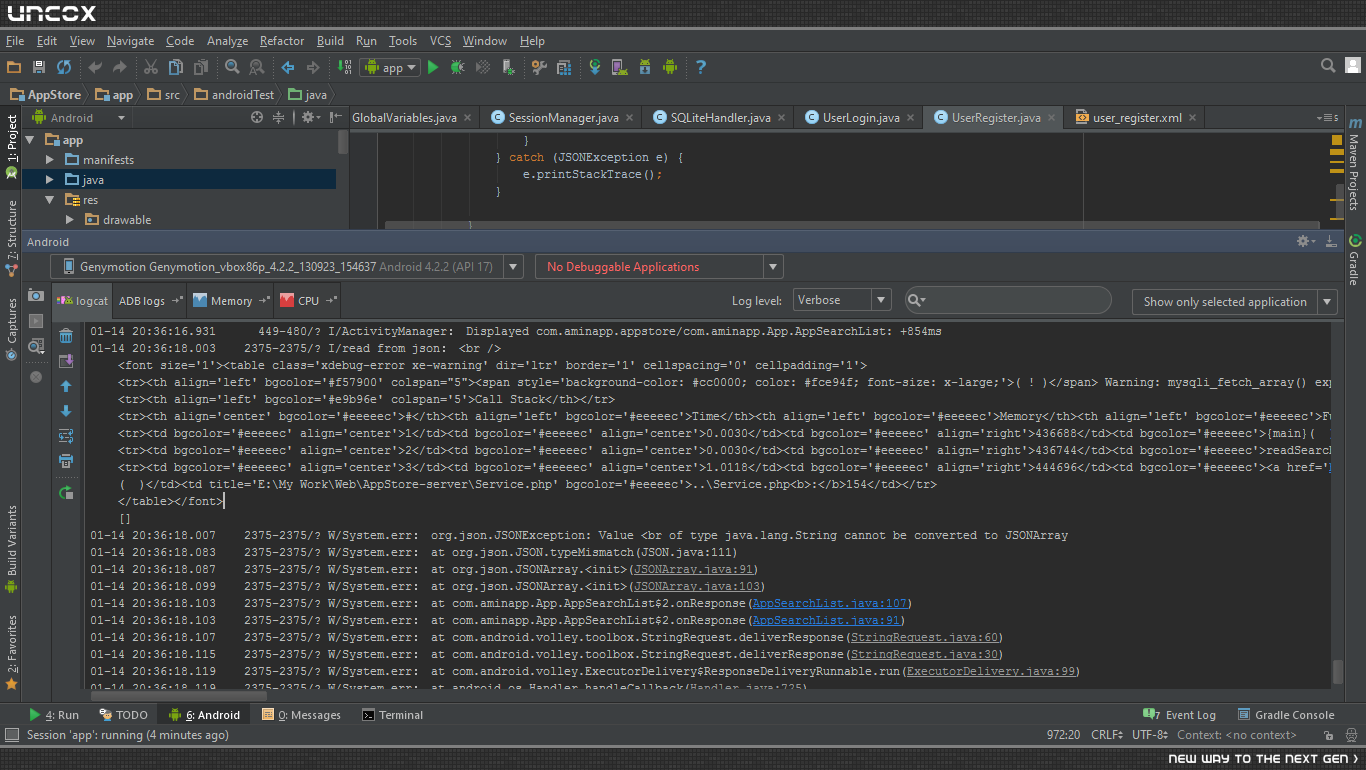Open the Android Device Monitor icon

[x=670, y=67]
